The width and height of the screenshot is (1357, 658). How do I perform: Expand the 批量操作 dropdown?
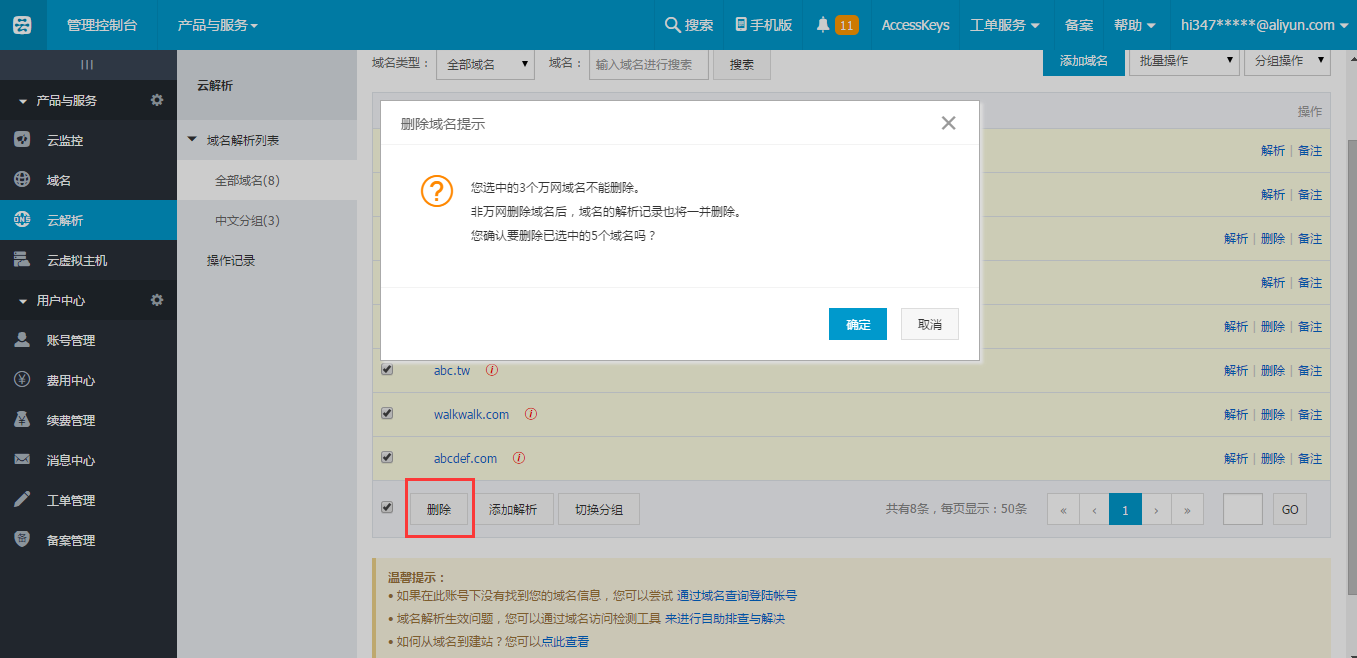pos(1184,61)
